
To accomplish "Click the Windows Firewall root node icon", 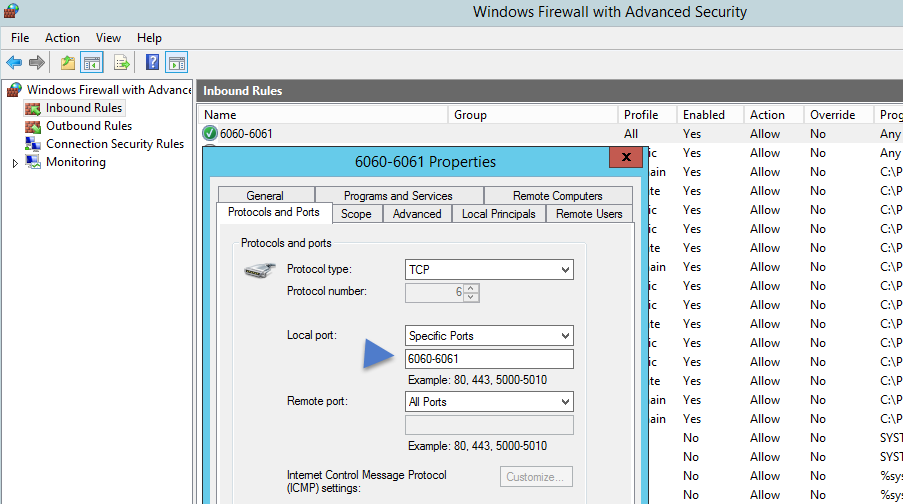I will coord(14,90).
